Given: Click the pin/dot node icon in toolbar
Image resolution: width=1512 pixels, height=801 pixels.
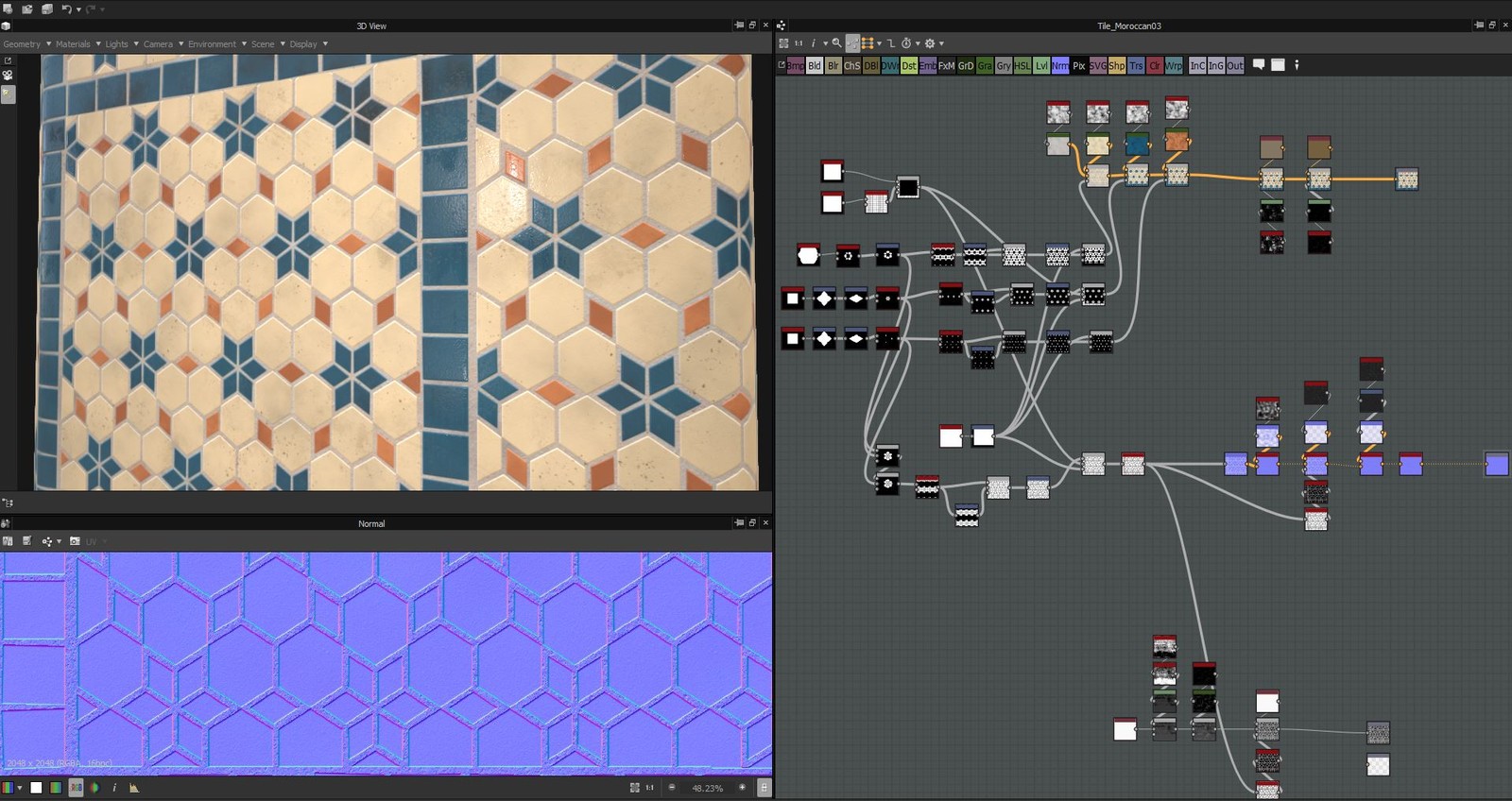Looking at the screenshot, I should point(1297,65).
